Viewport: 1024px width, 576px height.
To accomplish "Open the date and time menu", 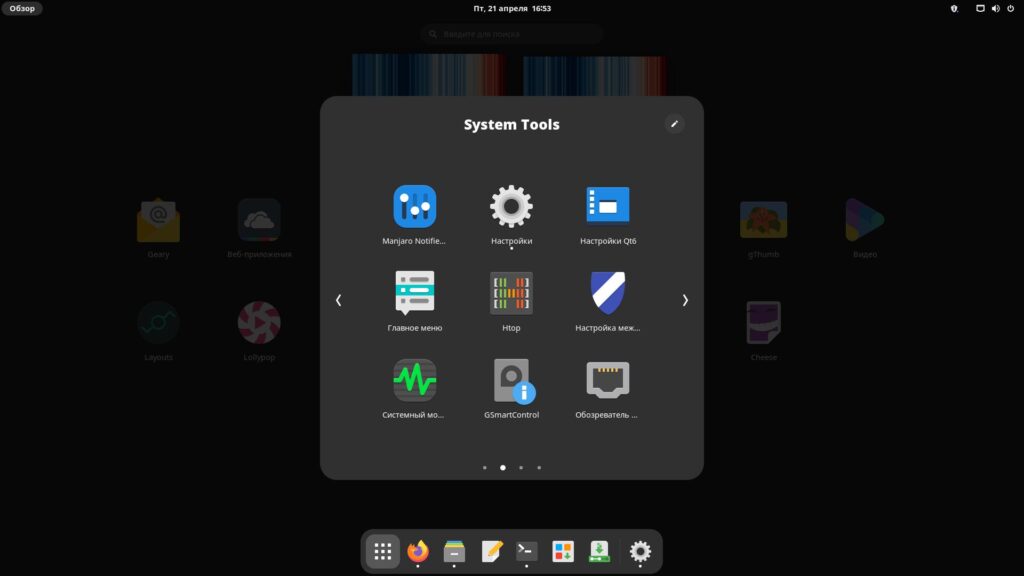I will (512, 8).
